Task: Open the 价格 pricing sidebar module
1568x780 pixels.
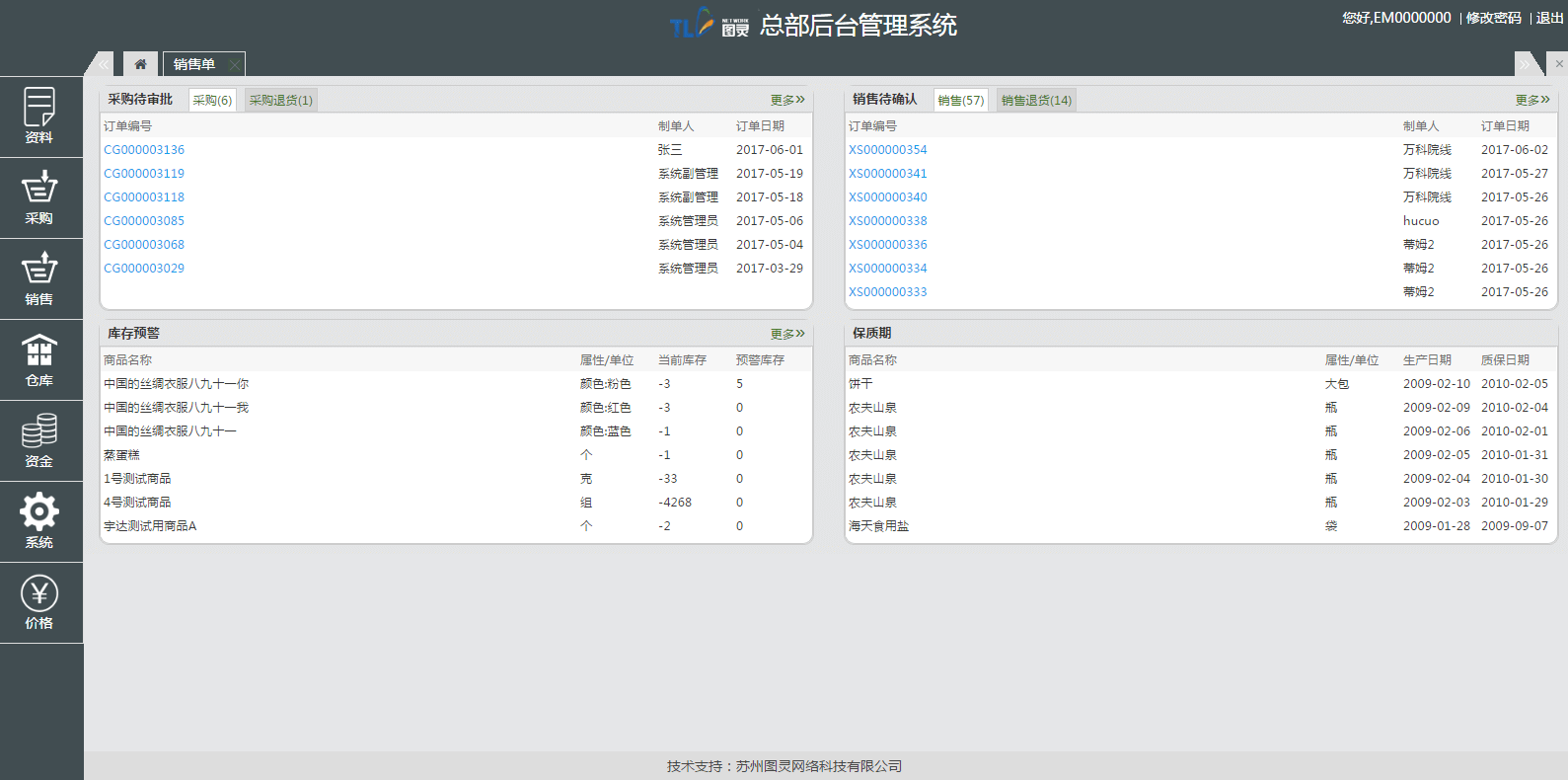Action: (39, 602)
